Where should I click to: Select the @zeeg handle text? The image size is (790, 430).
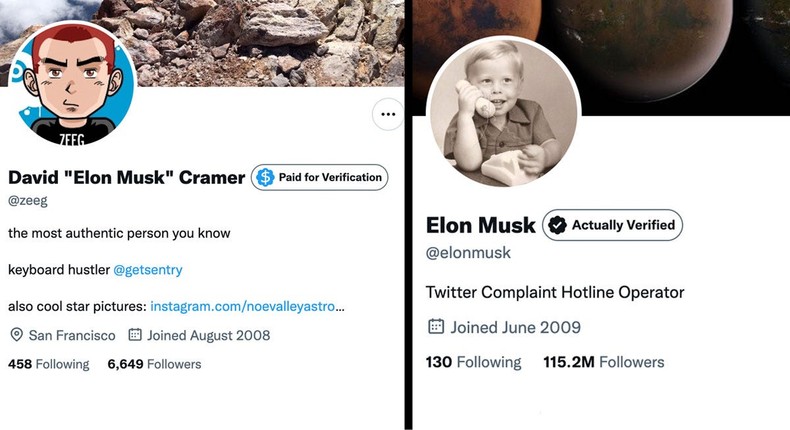(27, 201)
